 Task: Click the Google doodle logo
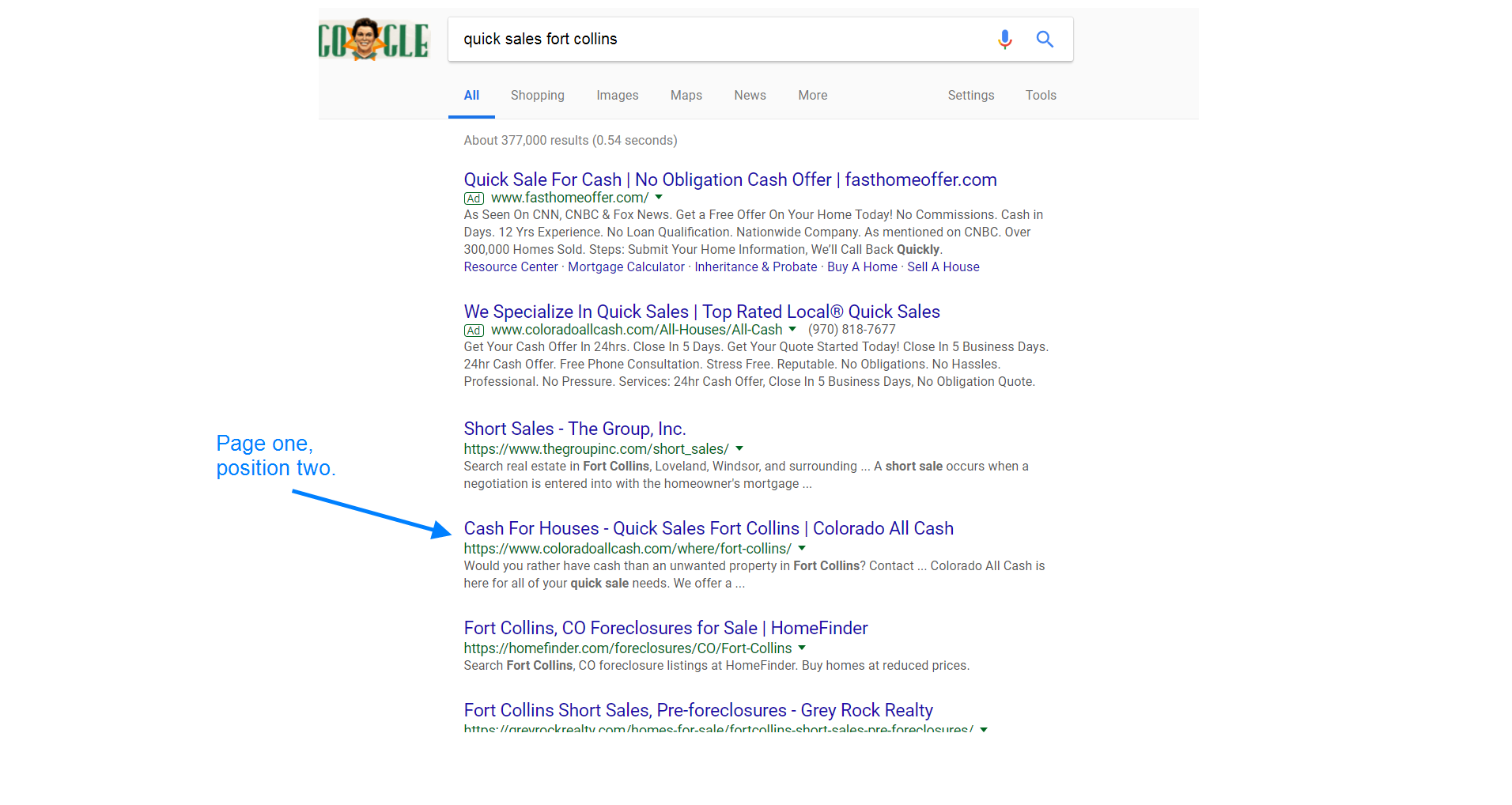373,40
